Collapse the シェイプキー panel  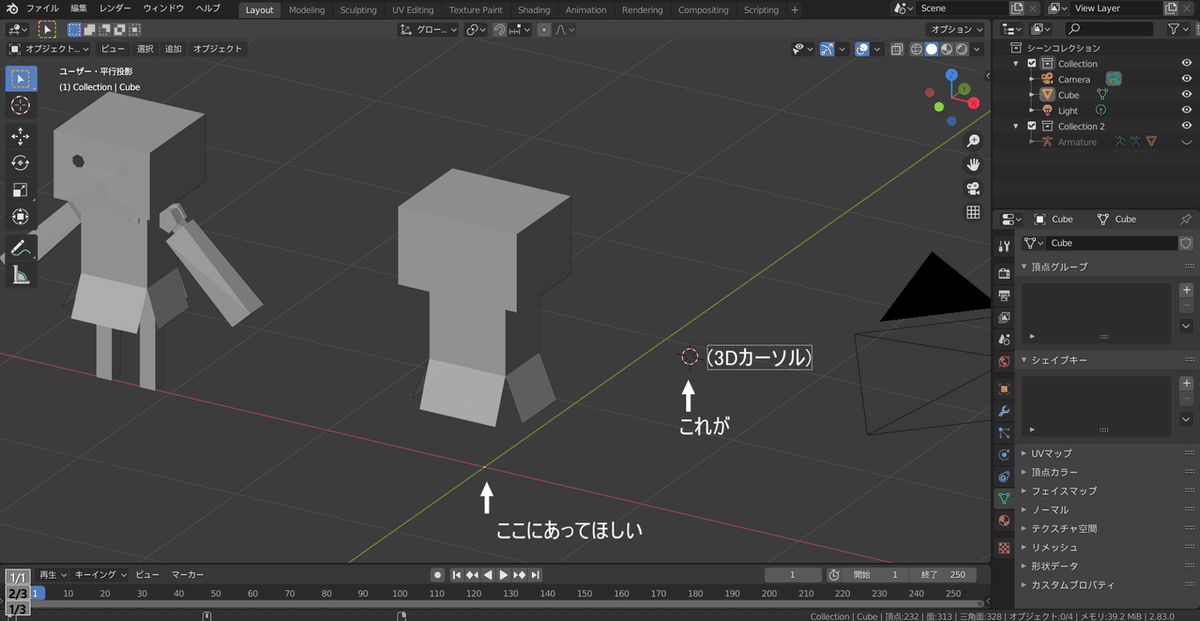pos(1058,360)
